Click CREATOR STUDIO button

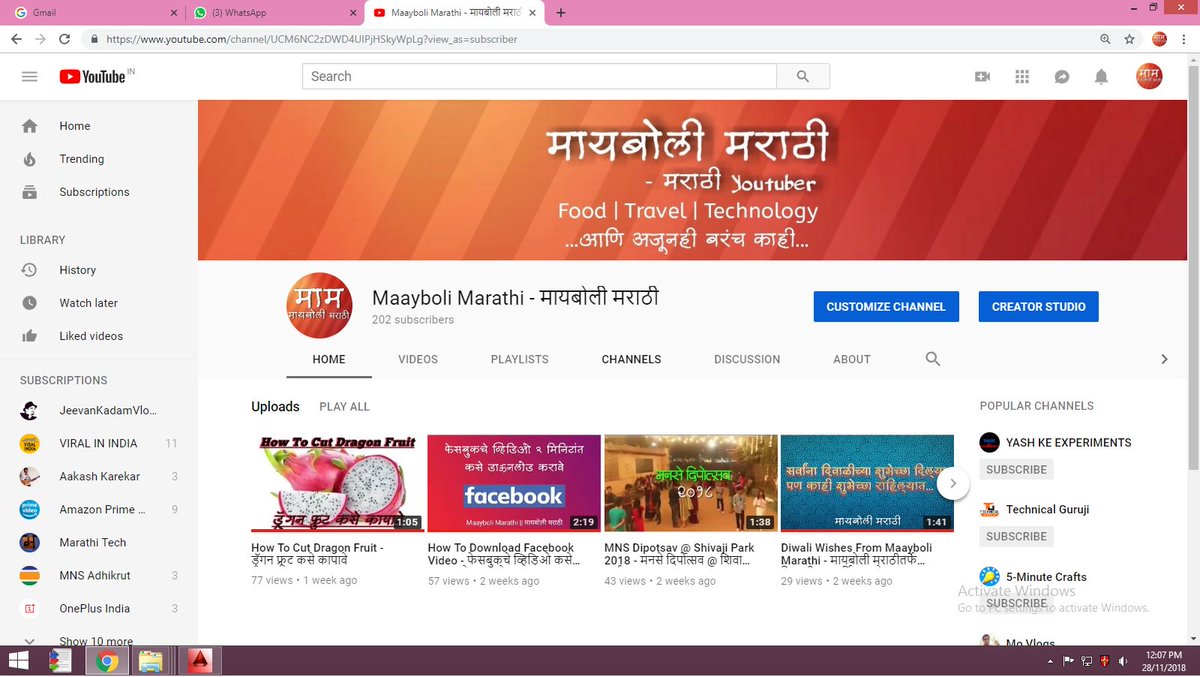(x=1038, y=307)
